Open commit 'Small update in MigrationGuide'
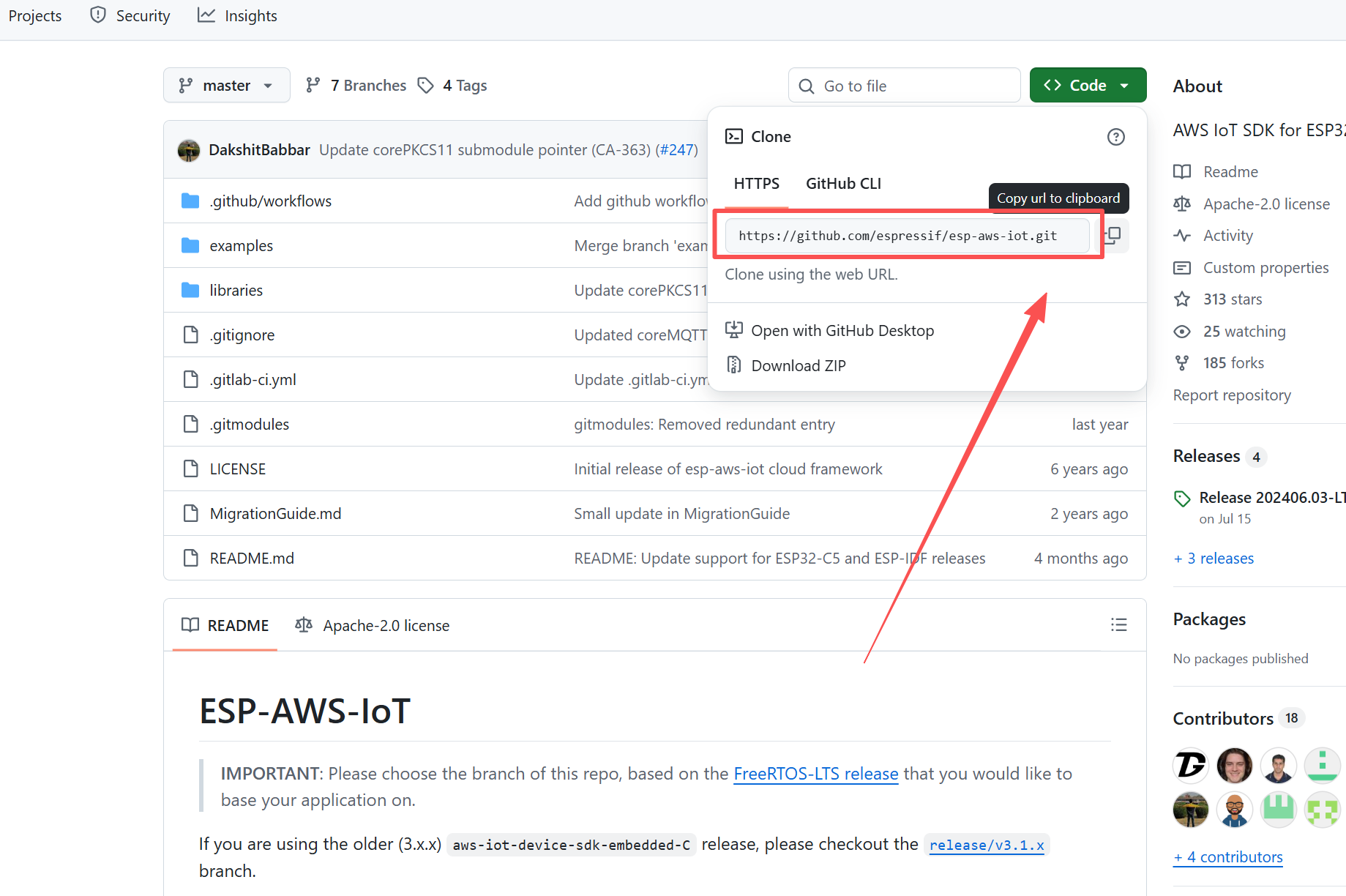 (x=681, y=514)
